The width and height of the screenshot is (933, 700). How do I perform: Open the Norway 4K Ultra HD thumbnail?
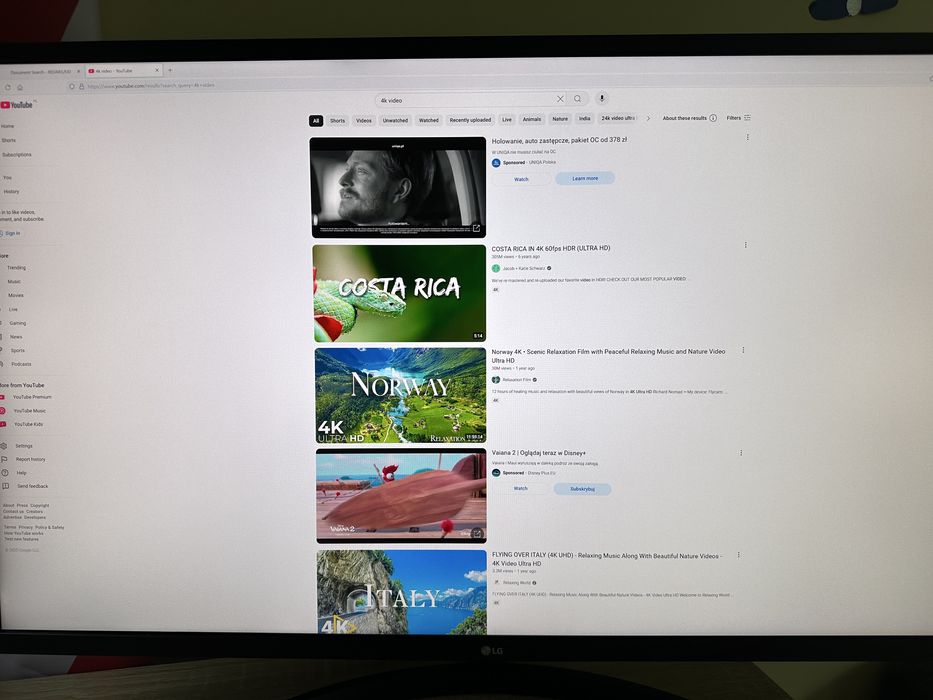point(400,396)
